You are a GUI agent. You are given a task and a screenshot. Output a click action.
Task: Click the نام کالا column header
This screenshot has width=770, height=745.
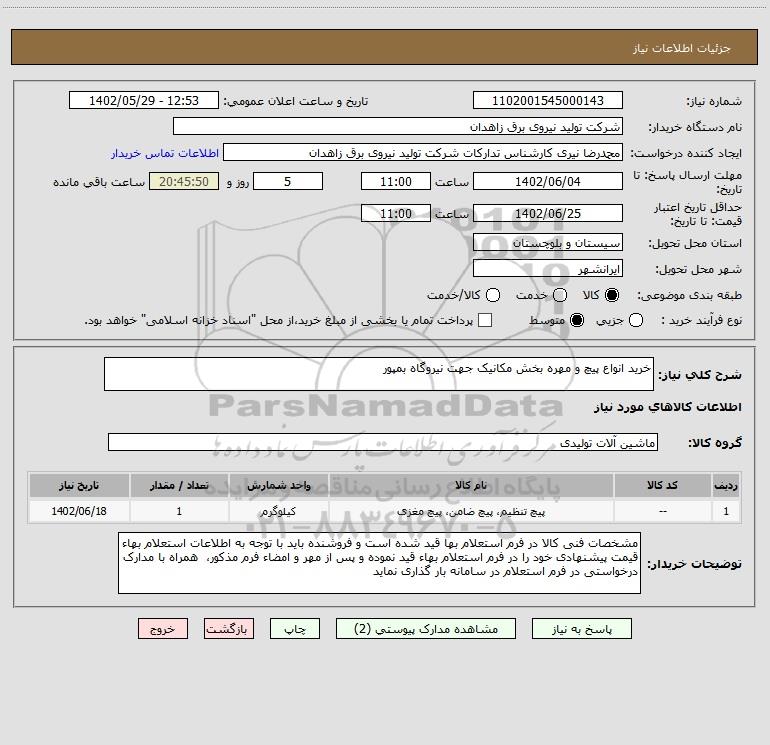(471, 485)
